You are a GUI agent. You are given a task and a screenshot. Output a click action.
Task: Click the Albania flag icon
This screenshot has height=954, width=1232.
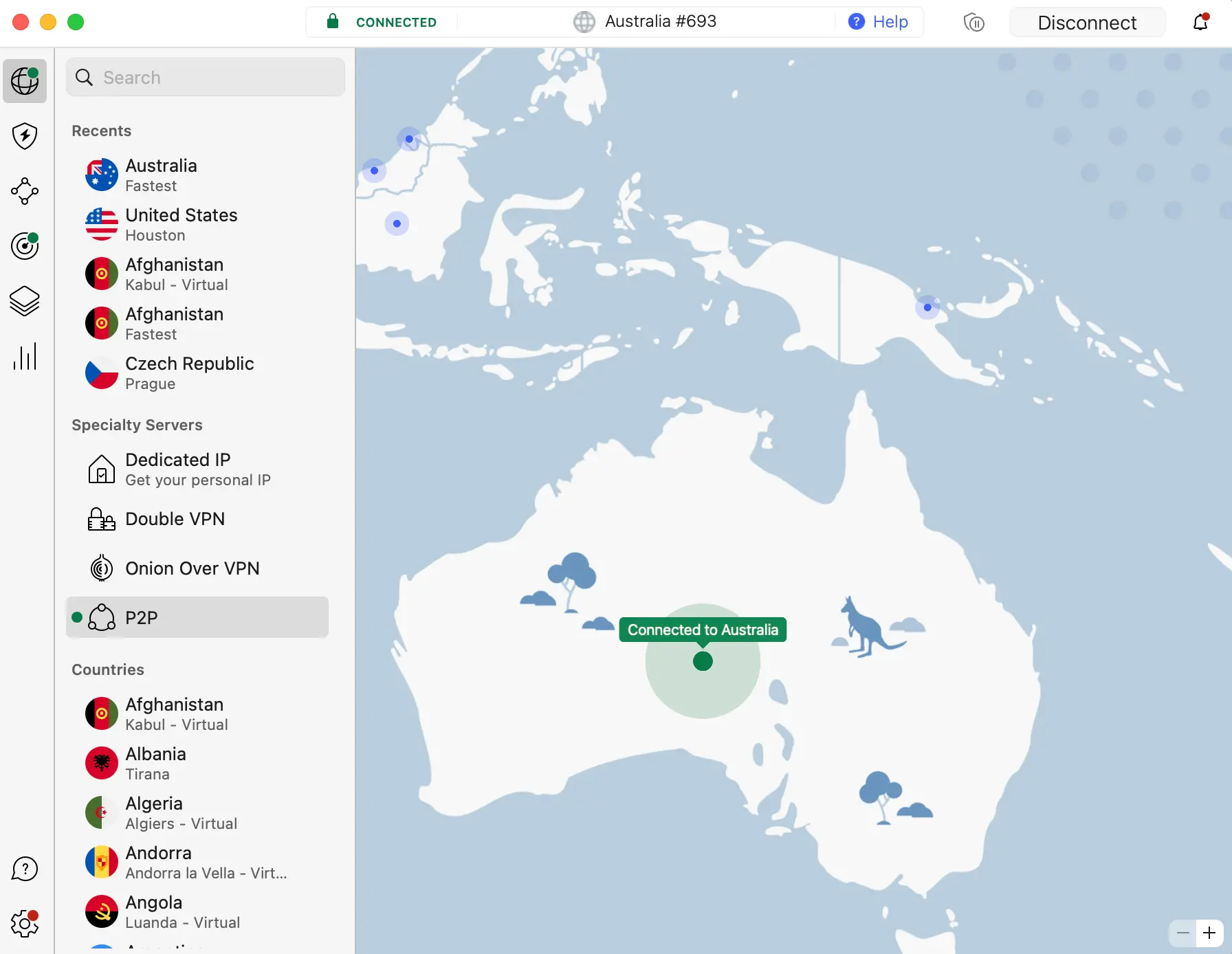click(102, 764)
